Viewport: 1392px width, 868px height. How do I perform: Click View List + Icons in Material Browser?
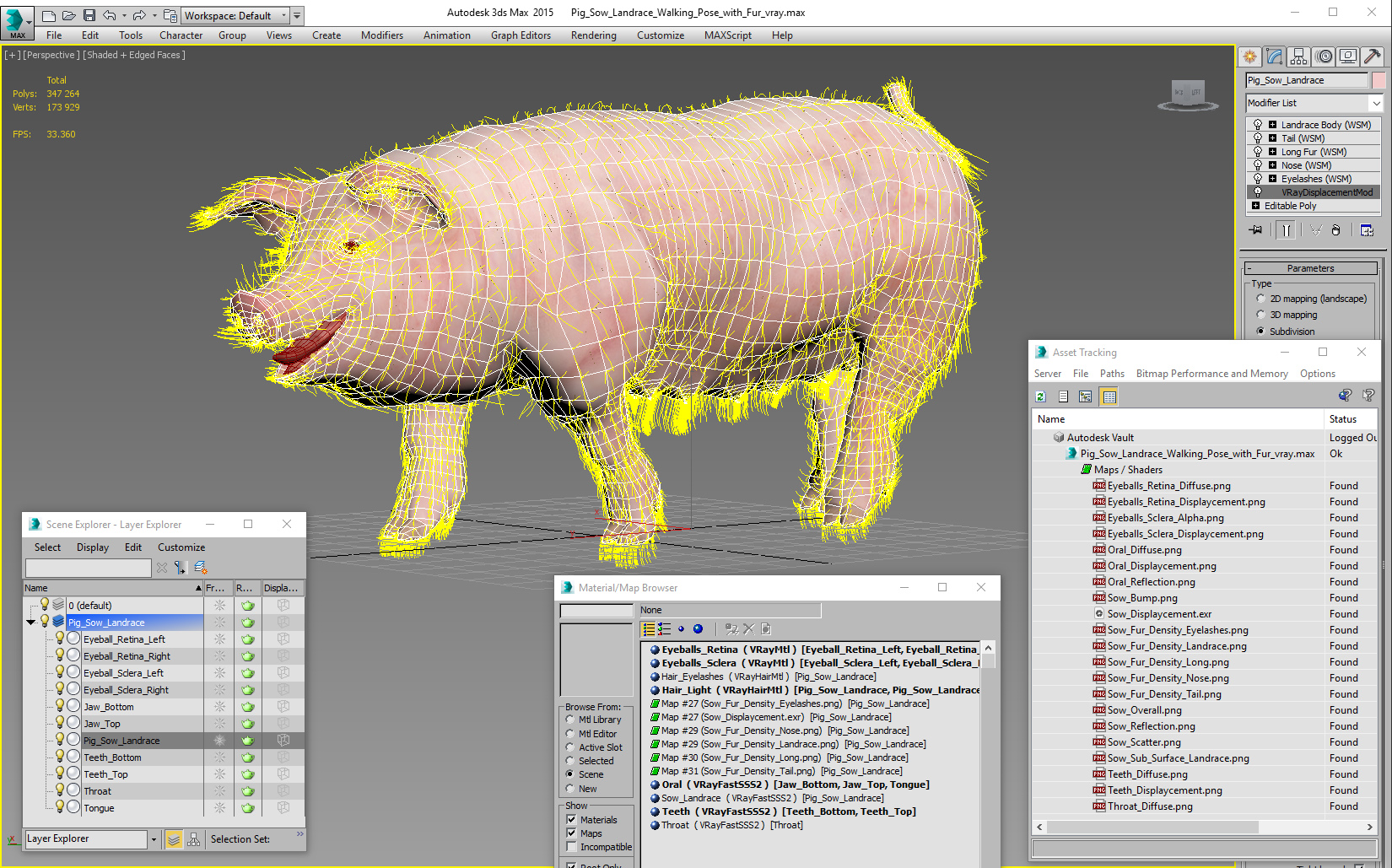click(x=665, y=628)
